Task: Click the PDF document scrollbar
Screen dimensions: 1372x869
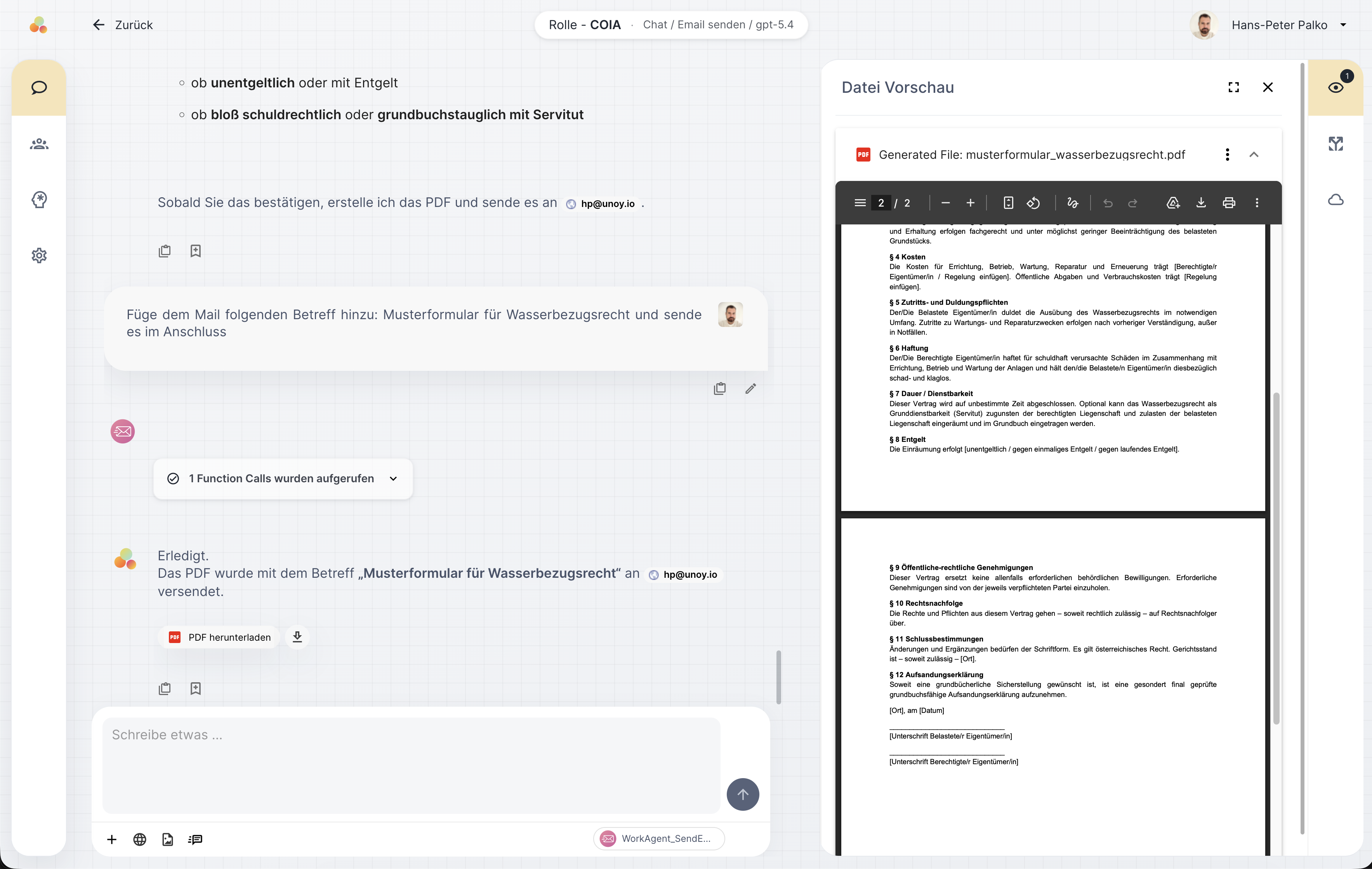Action: (1276, 558)
